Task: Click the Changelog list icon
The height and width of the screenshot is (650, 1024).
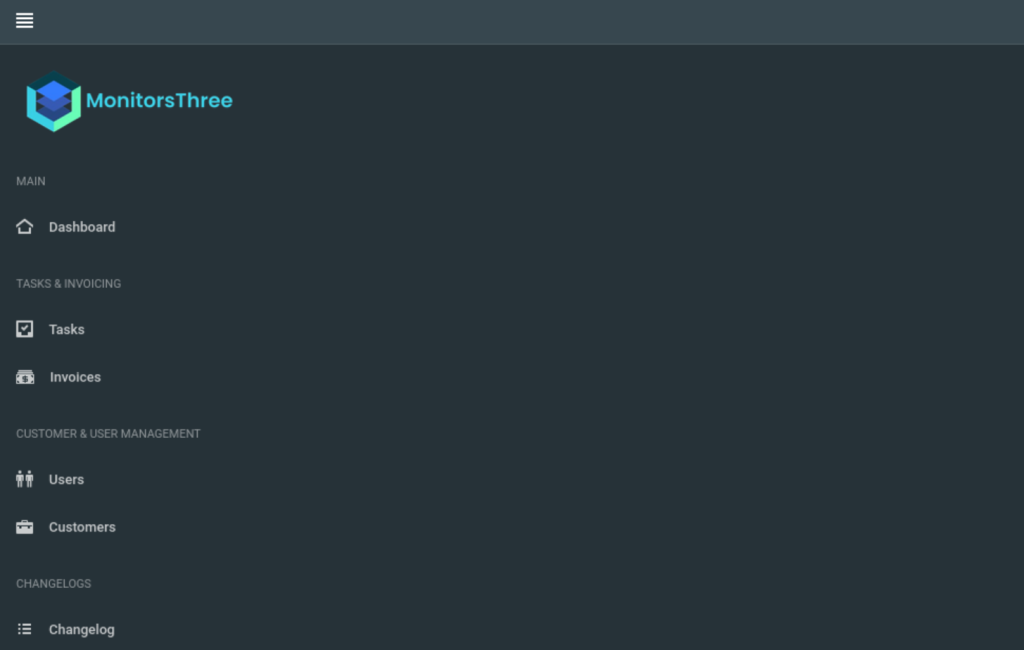Action: click(x=25, y=629)
